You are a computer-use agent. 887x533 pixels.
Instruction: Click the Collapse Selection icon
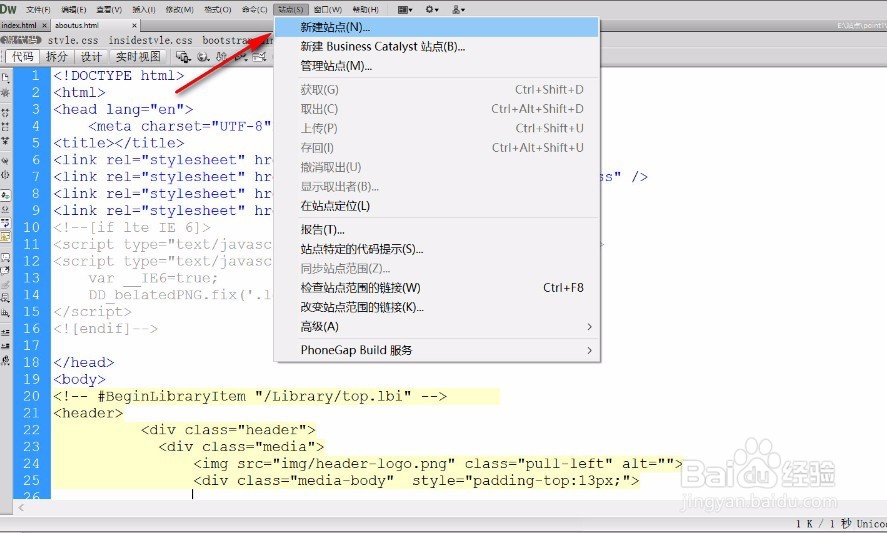5,126
